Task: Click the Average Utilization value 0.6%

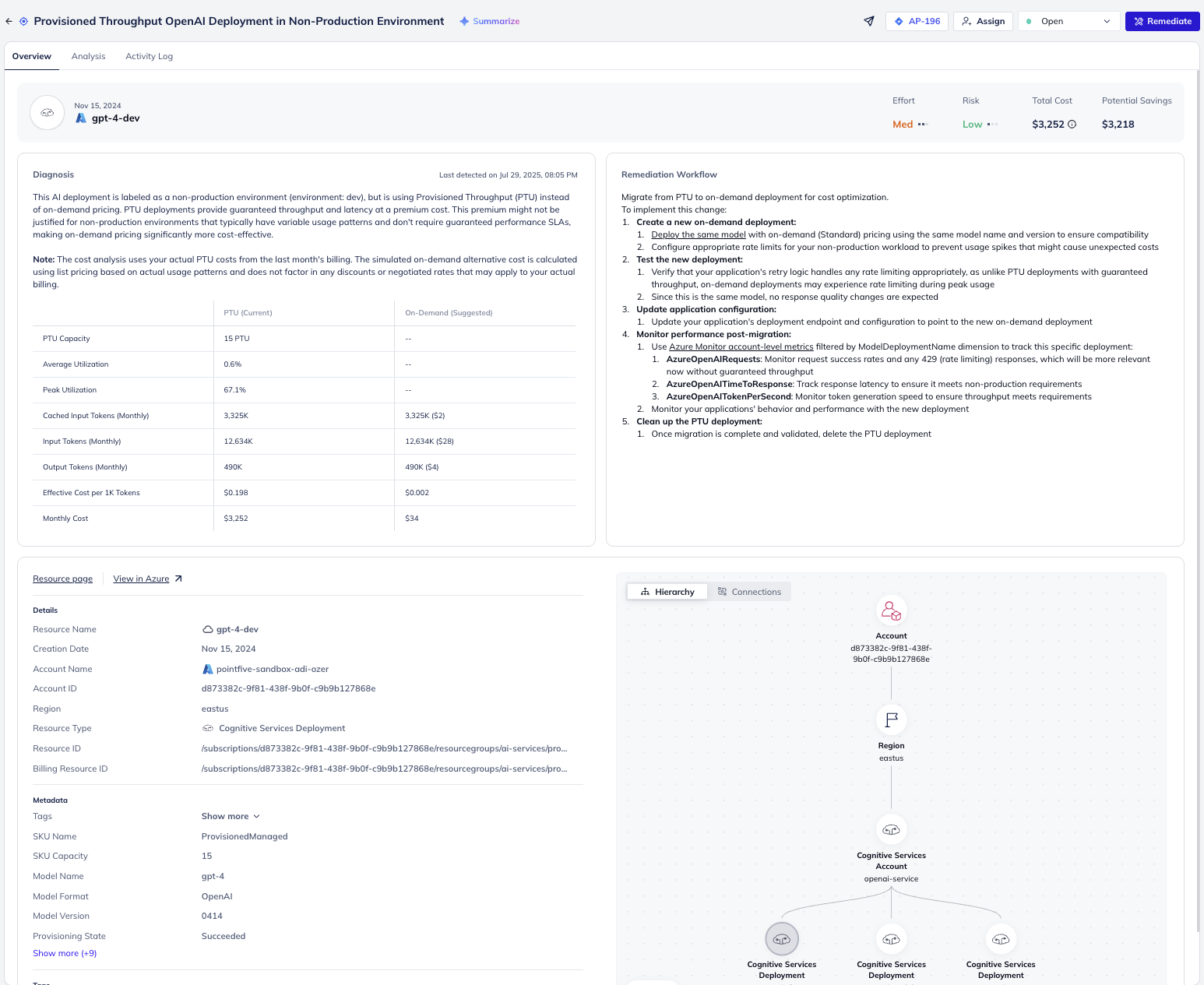Action: coord(233,364)
